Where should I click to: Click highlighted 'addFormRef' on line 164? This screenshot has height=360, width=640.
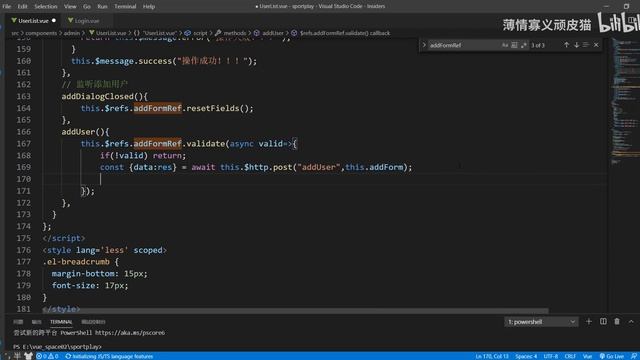[x=158, y=108]
